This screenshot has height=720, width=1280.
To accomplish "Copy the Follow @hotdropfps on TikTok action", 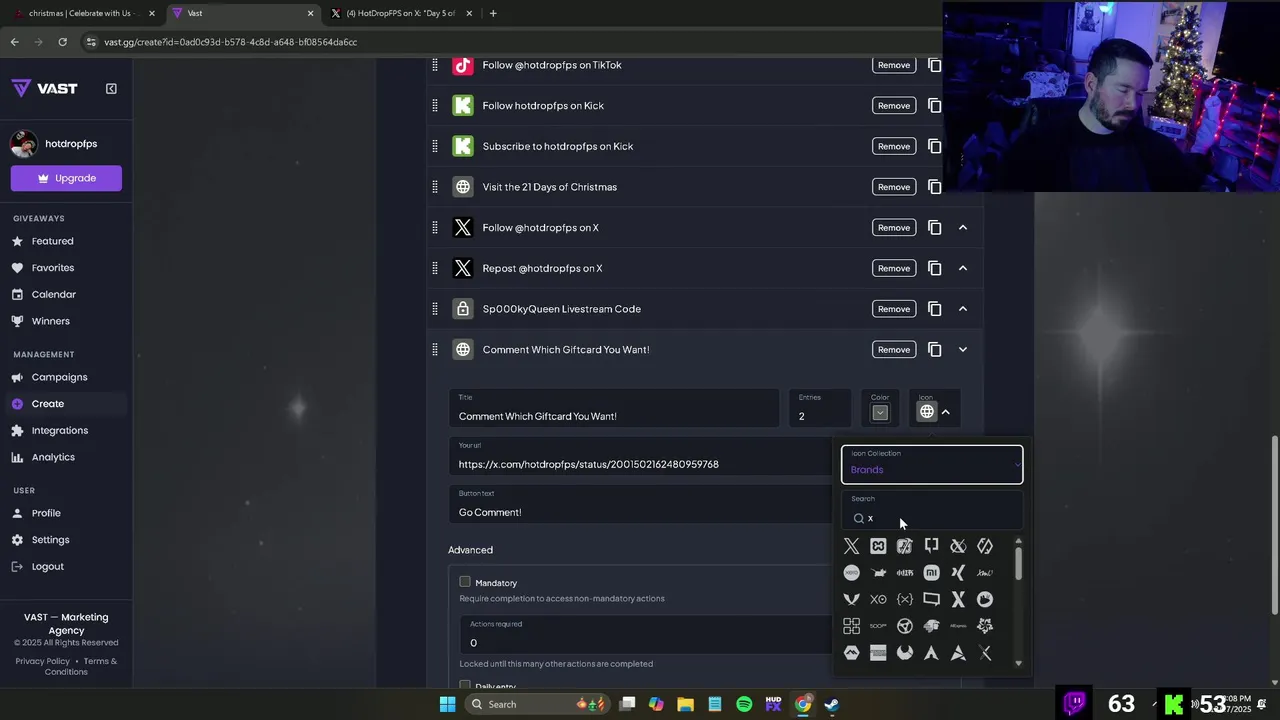I will [x=934, y=65].
